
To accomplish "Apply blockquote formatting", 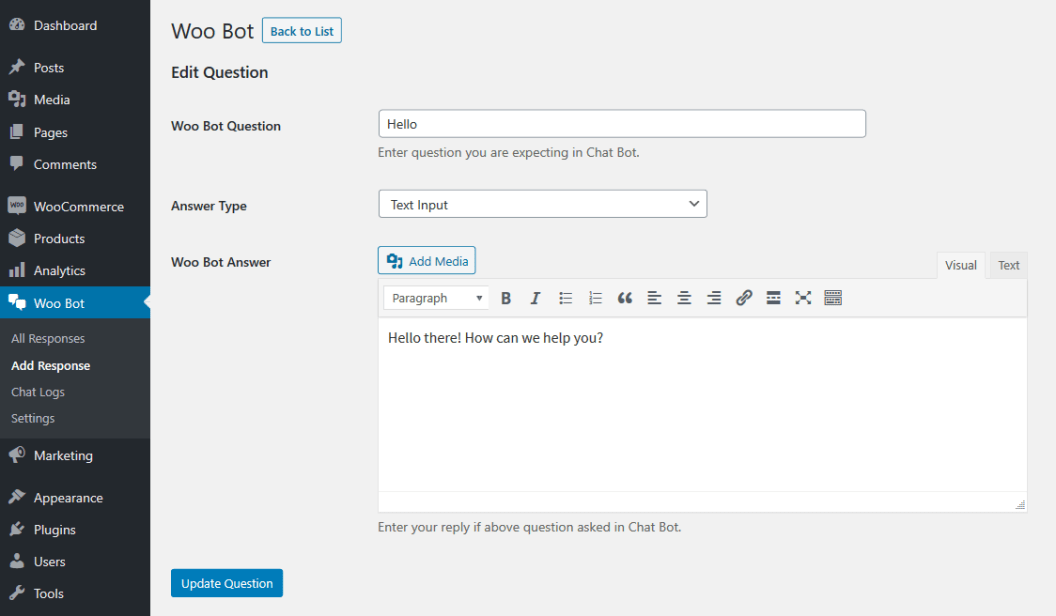I will (625, 298).
